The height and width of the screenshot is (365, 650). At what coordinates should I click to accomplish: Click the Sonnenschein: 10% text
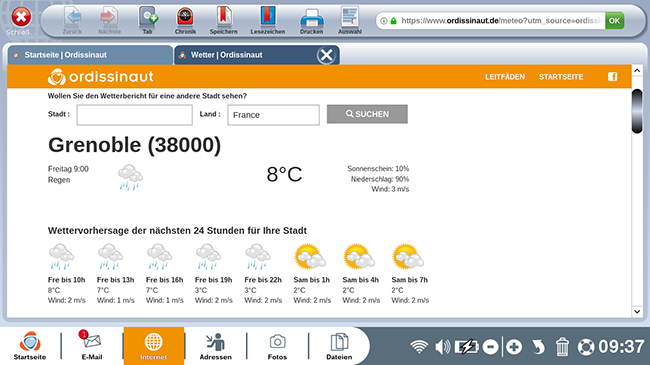378,169
